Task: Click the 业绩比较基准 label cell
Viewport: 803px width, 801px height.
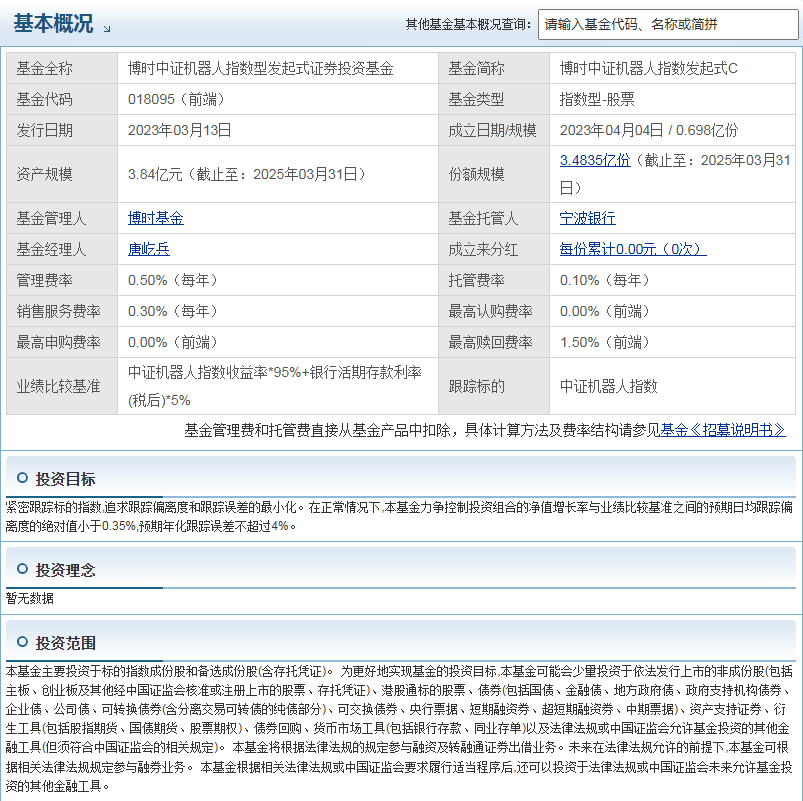Action: pyautogui.click(x=62, y=386)
